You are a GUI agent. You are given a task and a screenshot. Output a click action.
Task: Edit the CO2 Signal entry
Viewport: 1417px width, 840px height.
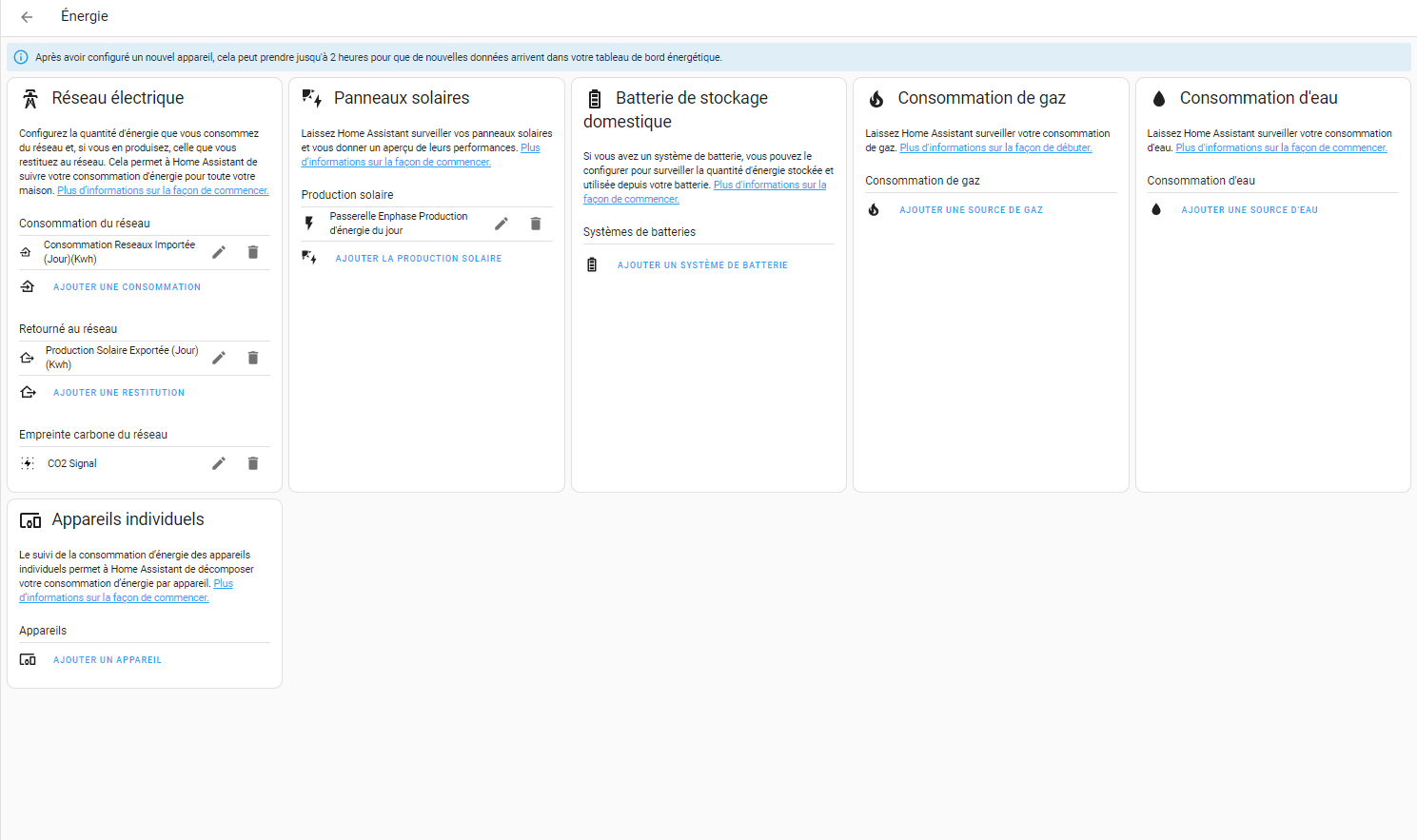tap(219, 463)
